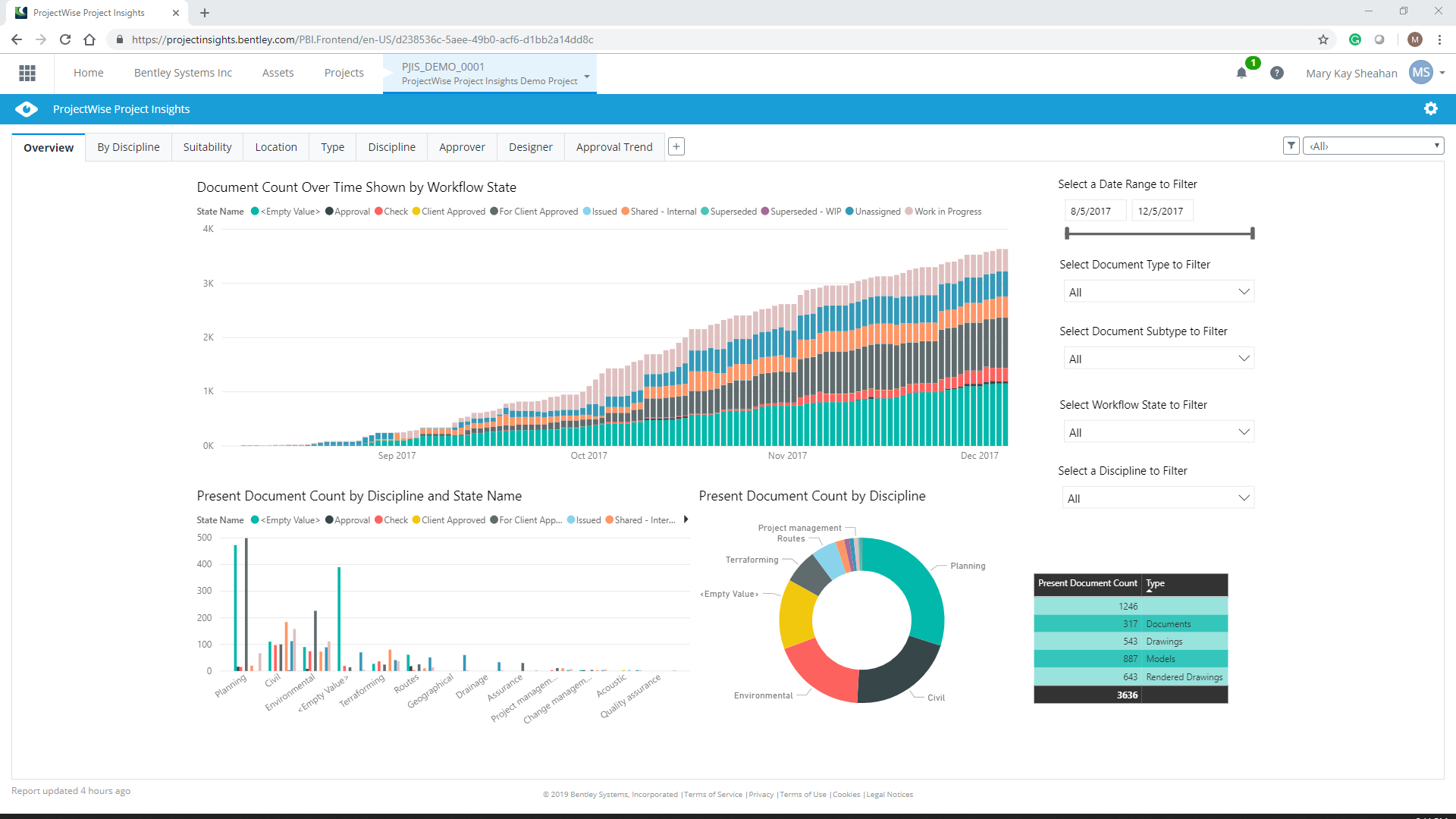The image size is (1456, 819).
Task: Switch to the Location tab
Action: pos(276,147)
